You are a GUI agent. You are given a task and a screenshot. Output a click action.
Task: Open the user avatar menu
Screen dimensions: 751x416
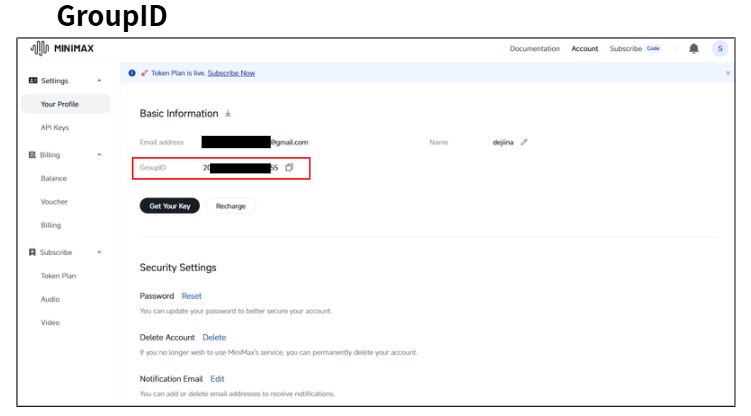(720, 48)
